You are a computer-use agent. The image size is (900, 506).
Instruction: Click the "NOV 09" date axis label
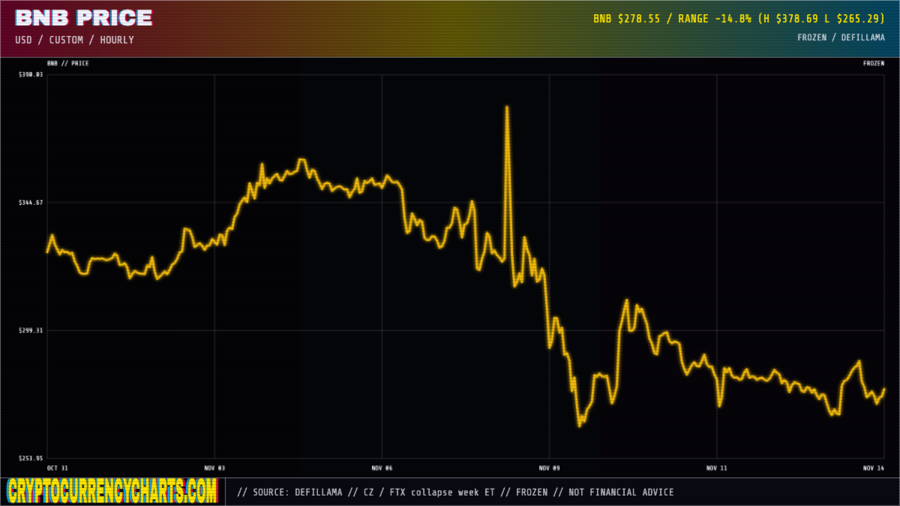click(549, 468)
